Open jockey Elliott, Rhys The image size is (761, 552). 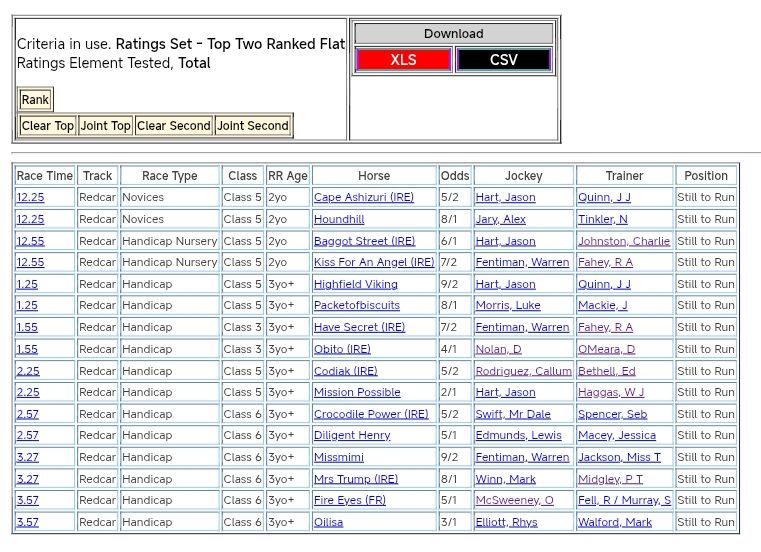[506, 522]
